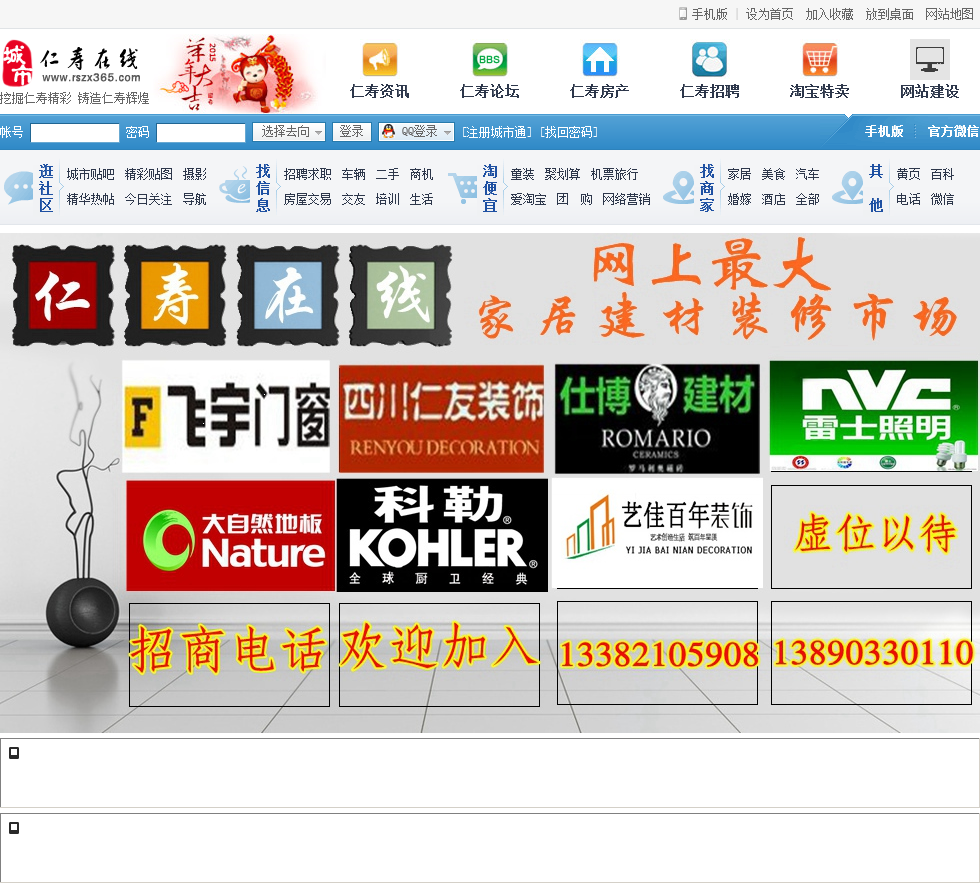Viewport: 980px width, 891px height.
Task: Click 放到桌面 in the top bar
Action: point(889,14)
